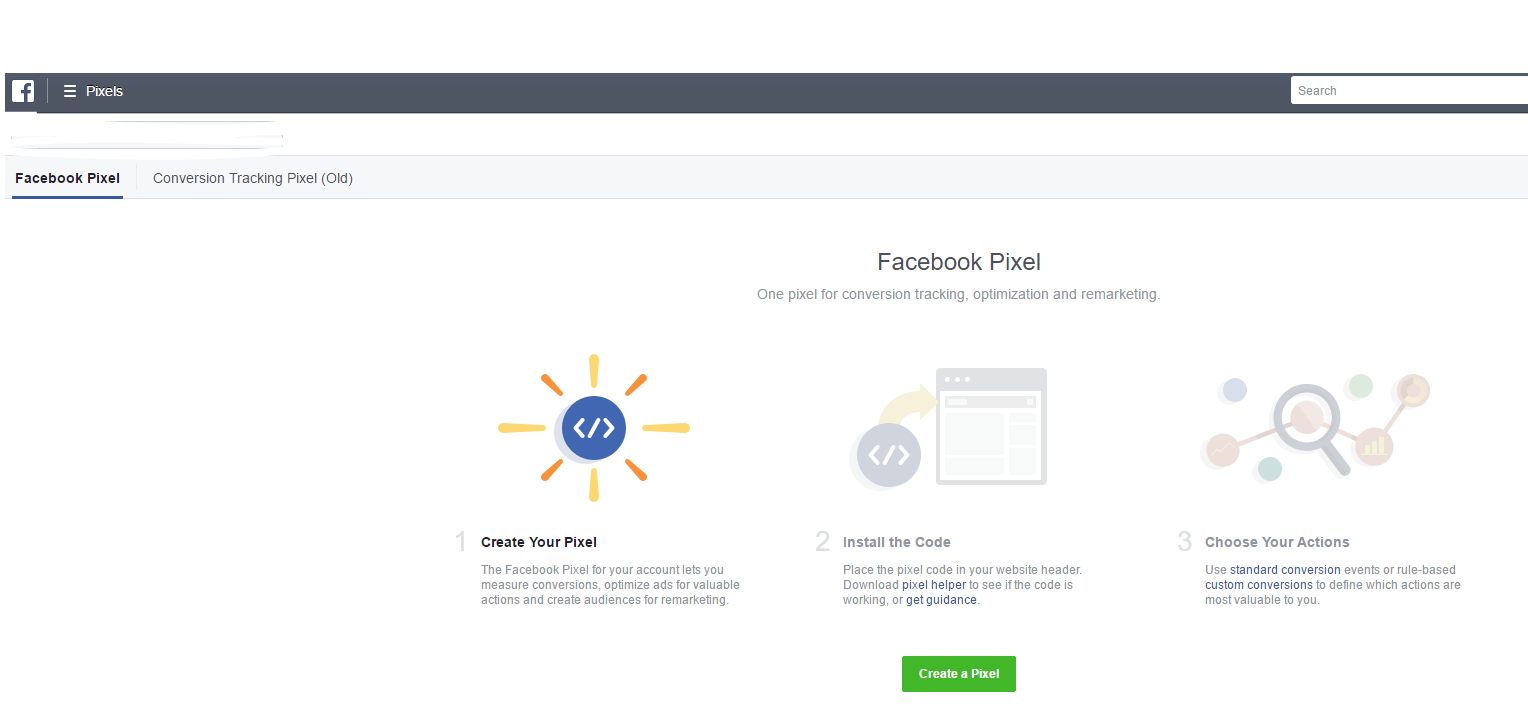Open the hamburger menu next to Pixels
Image resolution: width=1528 pixels, height=725 pixels.
(x=70, y=91)
